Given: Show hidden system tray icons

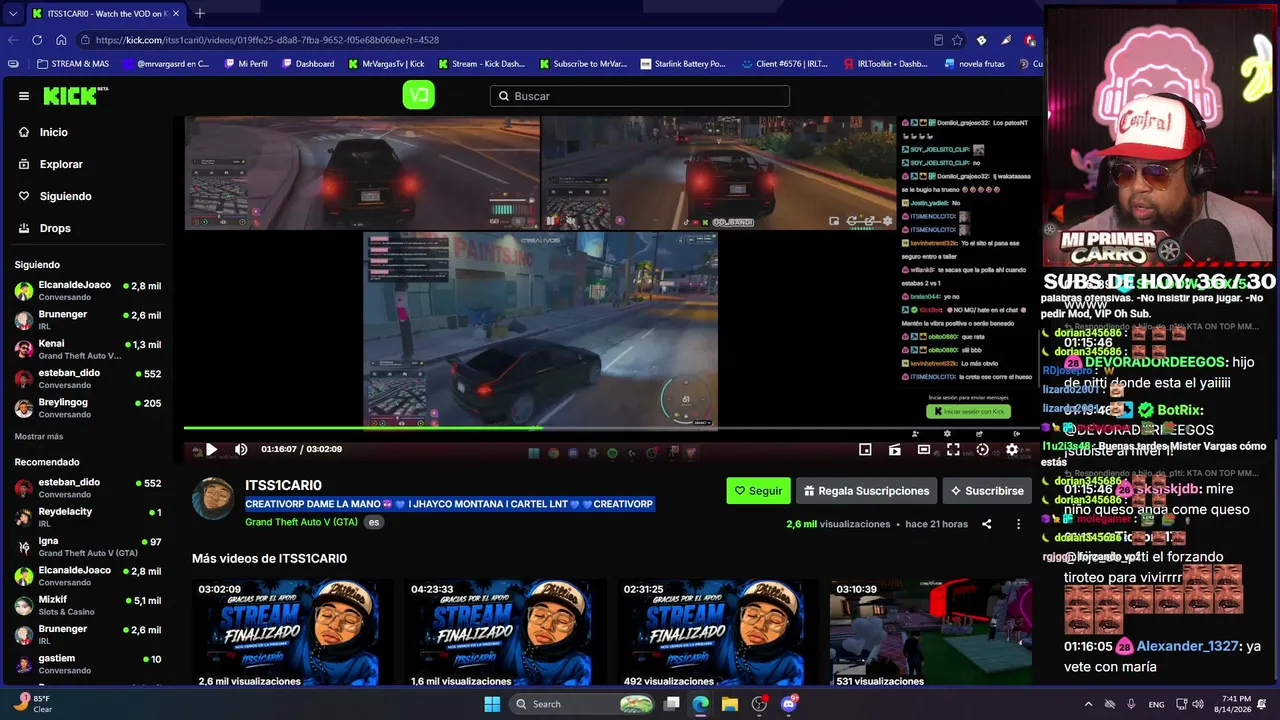Looking at the screenshot, I should [1089, 704].
